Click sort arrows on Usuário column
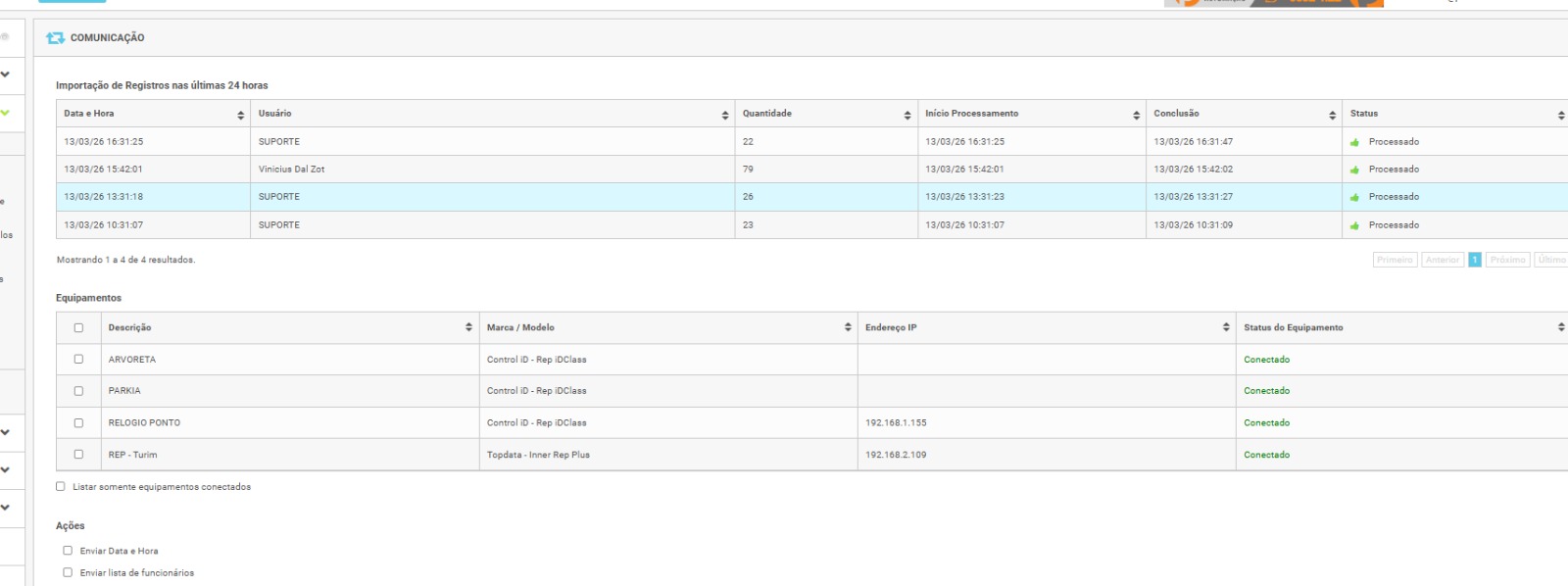Screen dimensions: 1568x586 725,115
